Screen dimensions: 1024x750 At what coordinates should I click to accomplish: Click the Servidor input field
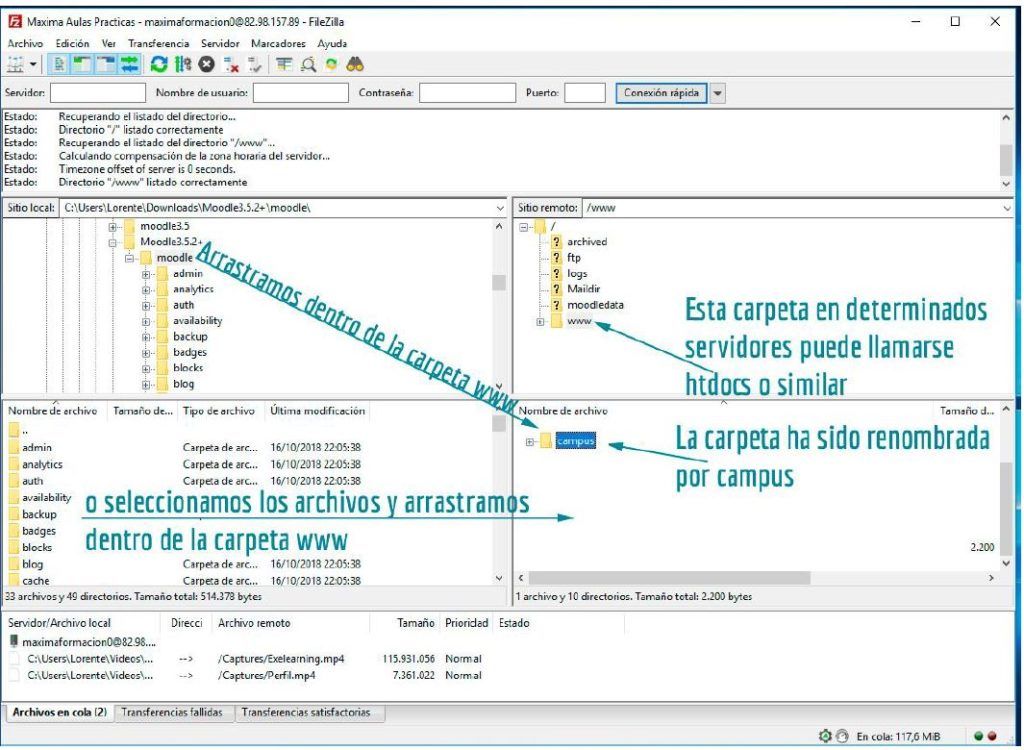click(98, 93)
